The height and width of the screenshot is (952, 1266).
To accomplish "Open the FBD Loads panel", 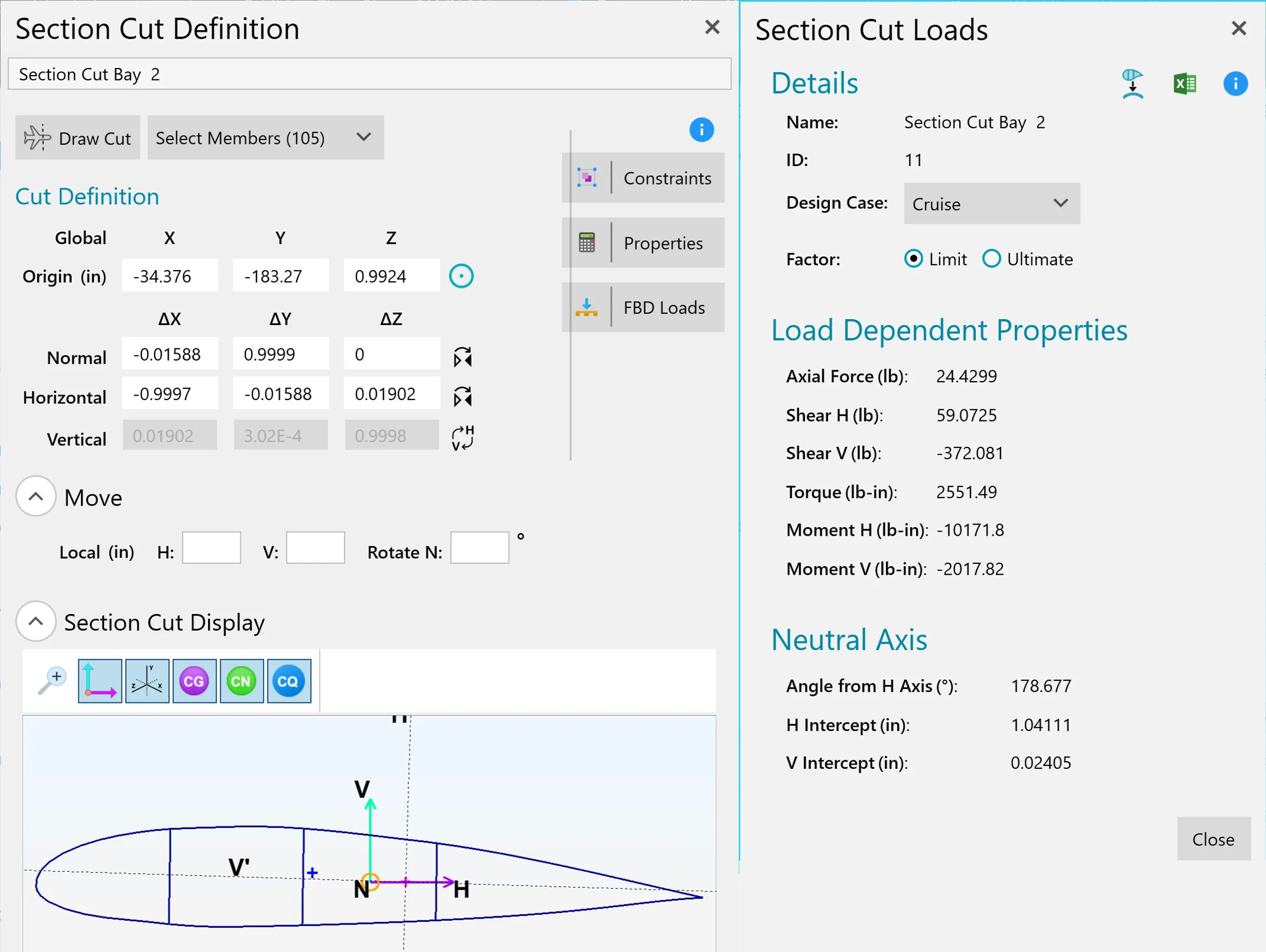I will point(643,308).
